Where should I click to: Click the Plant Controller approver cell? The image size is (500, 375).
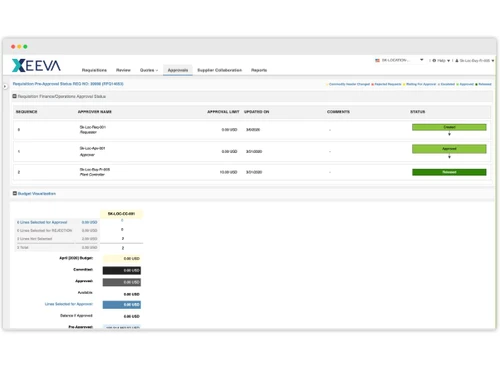94,172
